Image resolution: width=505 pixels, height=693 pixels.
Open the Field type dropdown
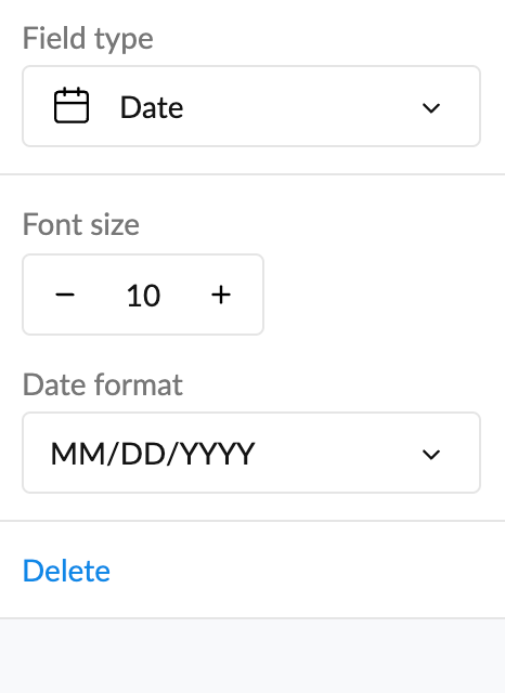coord(251,106)
